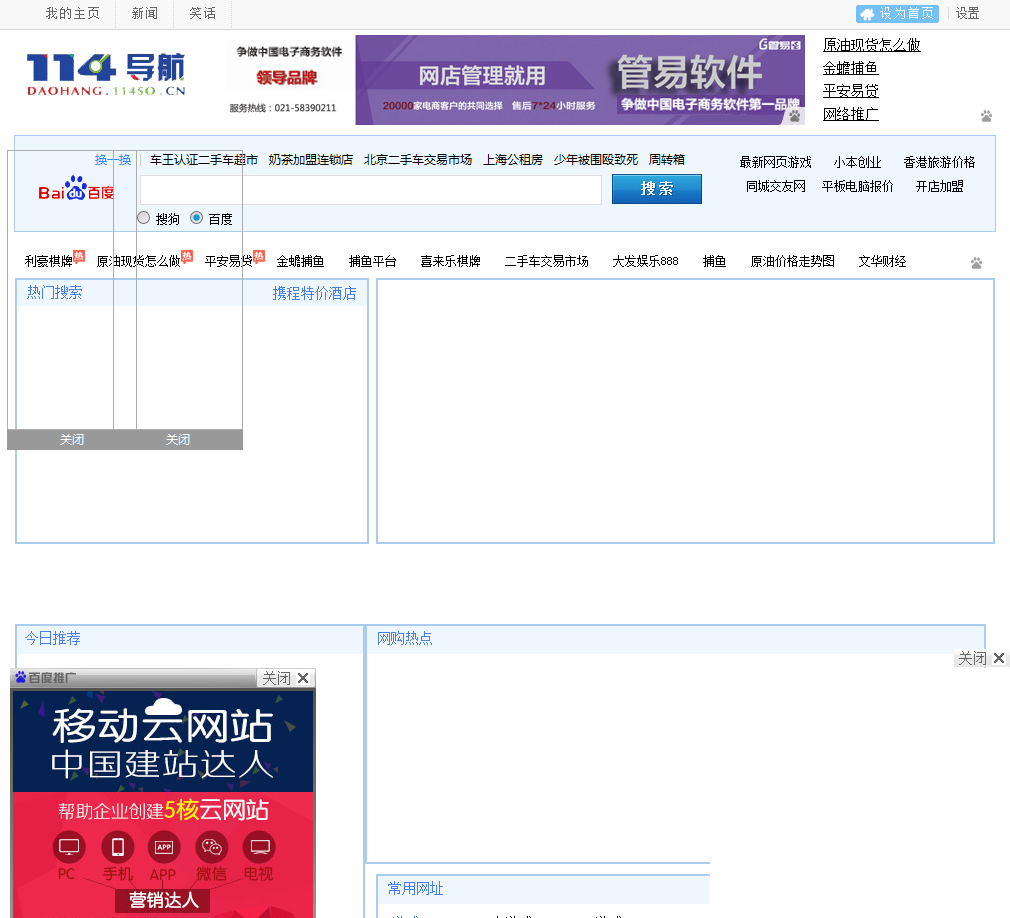Click 换一换 to refresh suggestions

pyautogui.click(x=113, y=160)
